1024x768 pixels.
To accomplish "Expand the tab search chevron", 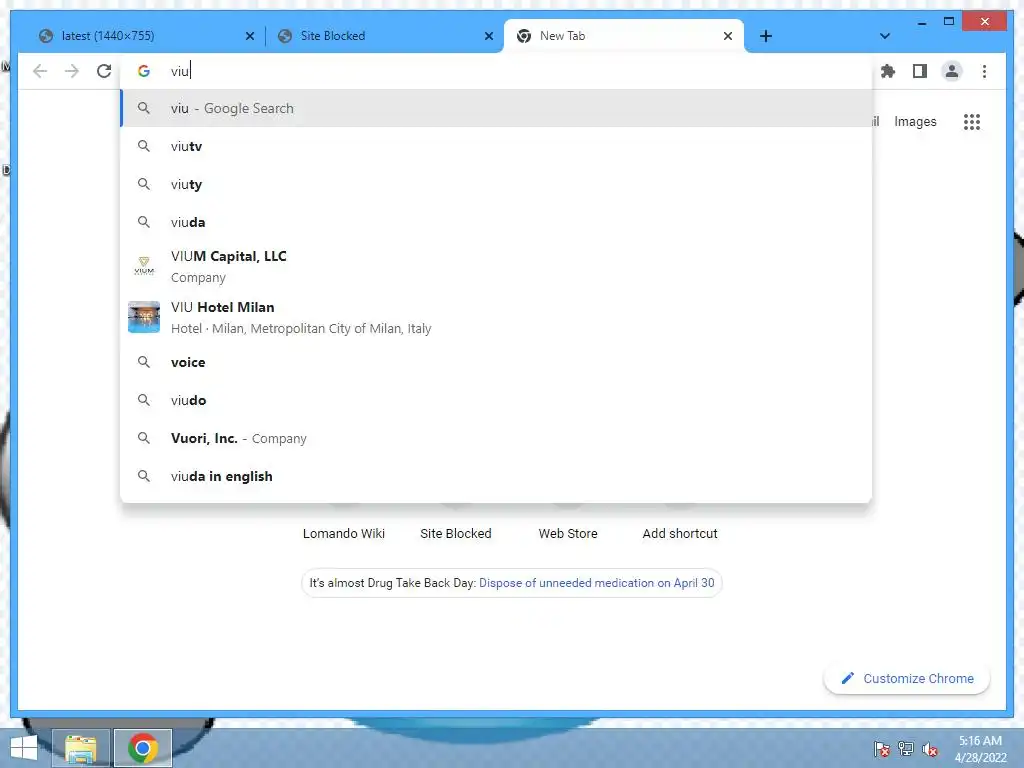I will click(885, 36).
